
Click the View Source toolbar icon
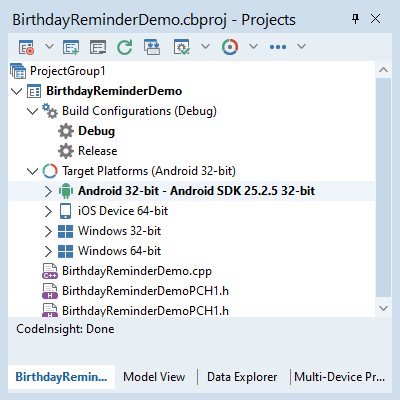click(98, 47)
